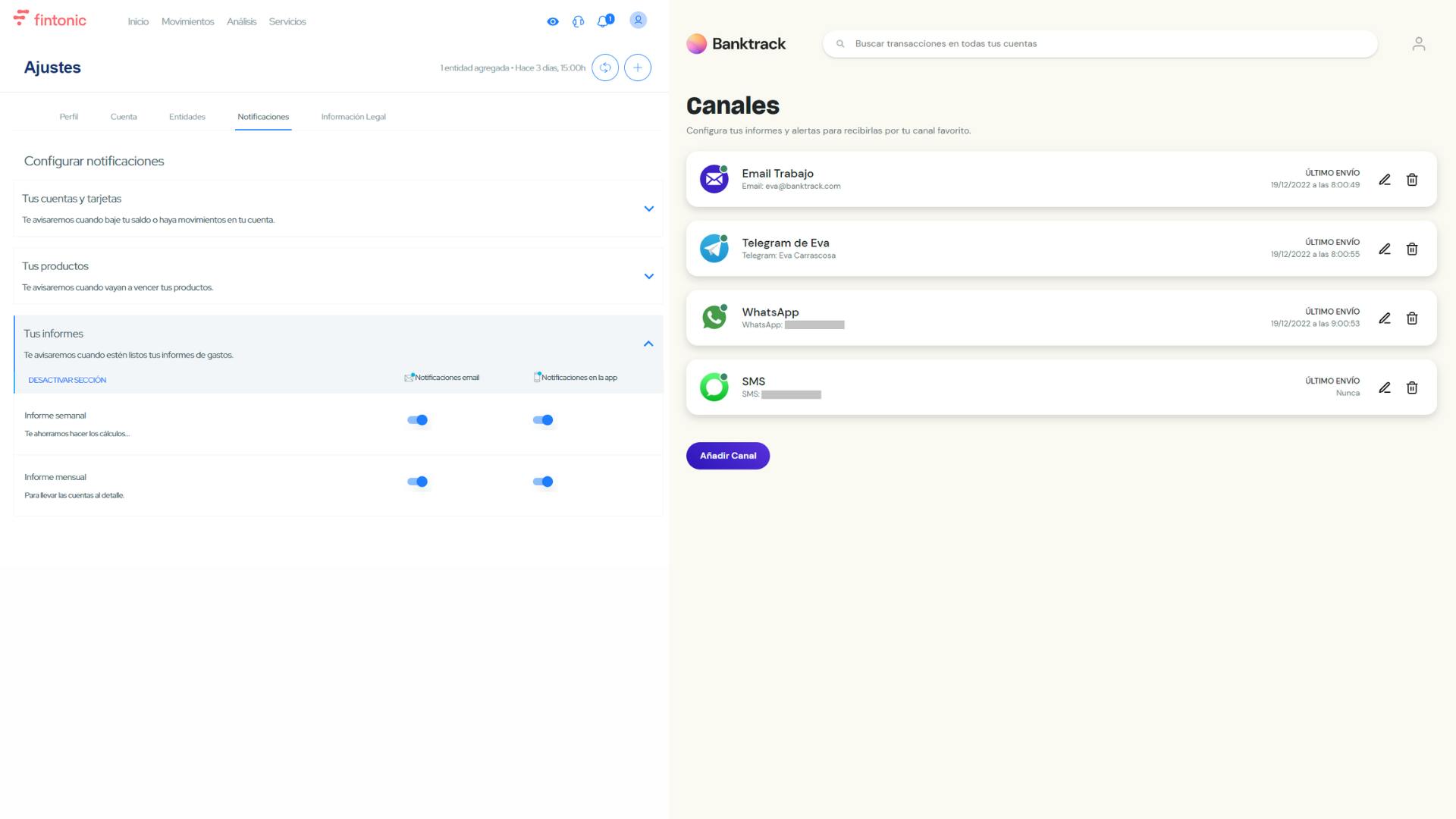
Task: Open the Banktrack user profile icon
Action: (1419, 44)
